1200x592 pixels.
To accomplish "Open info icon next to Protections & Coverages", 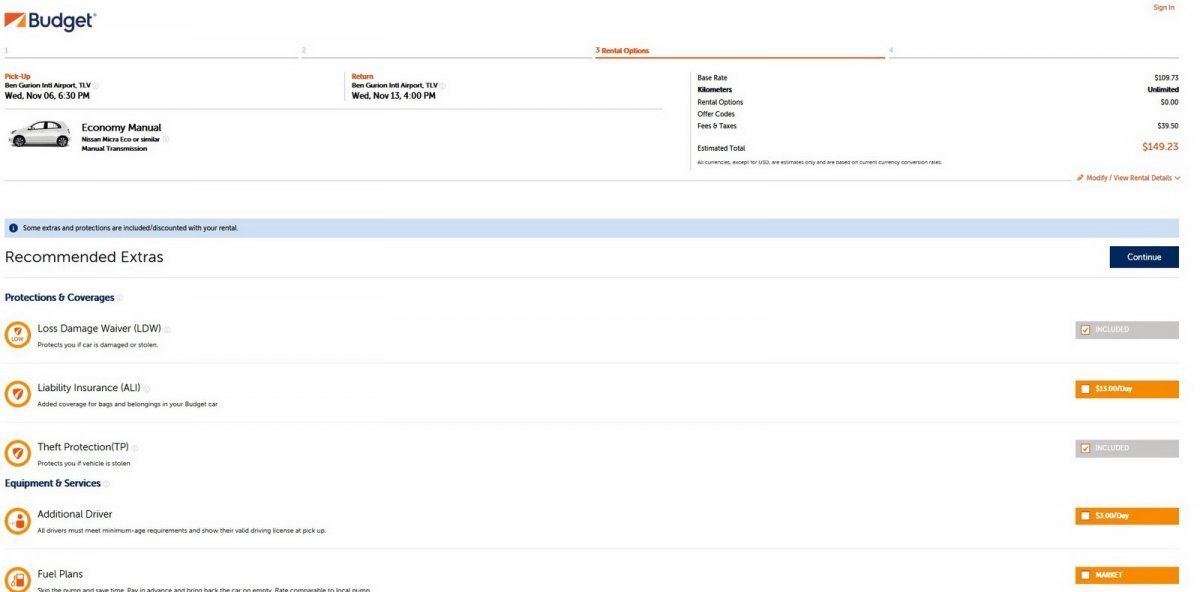I will [x=121, y=298].
